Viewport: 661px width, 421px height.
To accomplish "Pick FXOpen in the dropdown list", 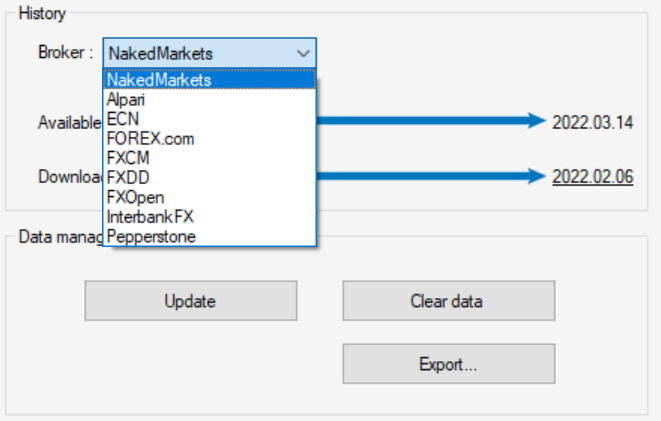I will [210, 197].
